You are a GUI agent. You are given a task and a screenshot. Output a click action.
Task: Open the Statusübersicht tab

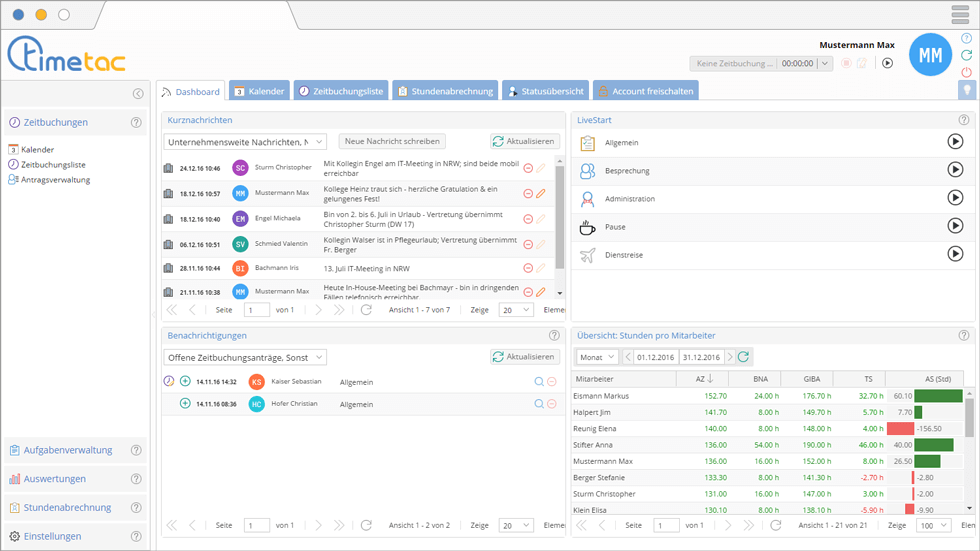(545, 91)
